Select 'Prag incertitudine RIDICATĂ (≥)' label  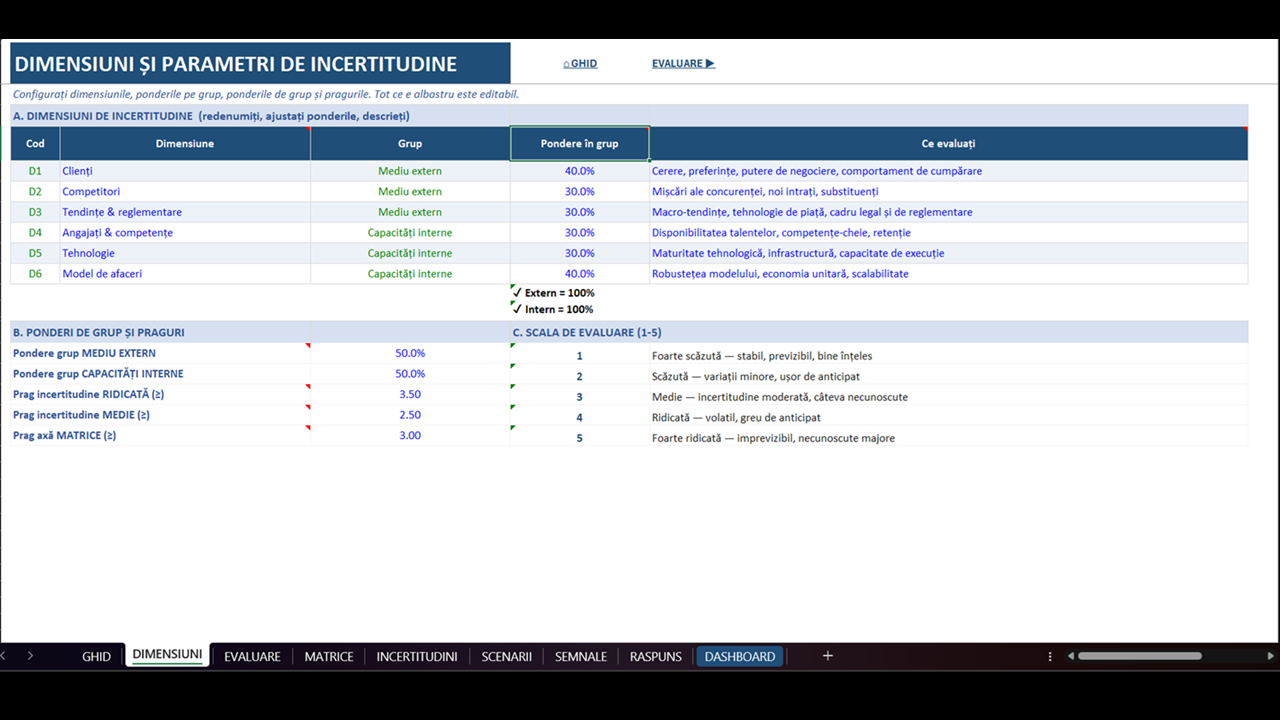tap(160, 394)
